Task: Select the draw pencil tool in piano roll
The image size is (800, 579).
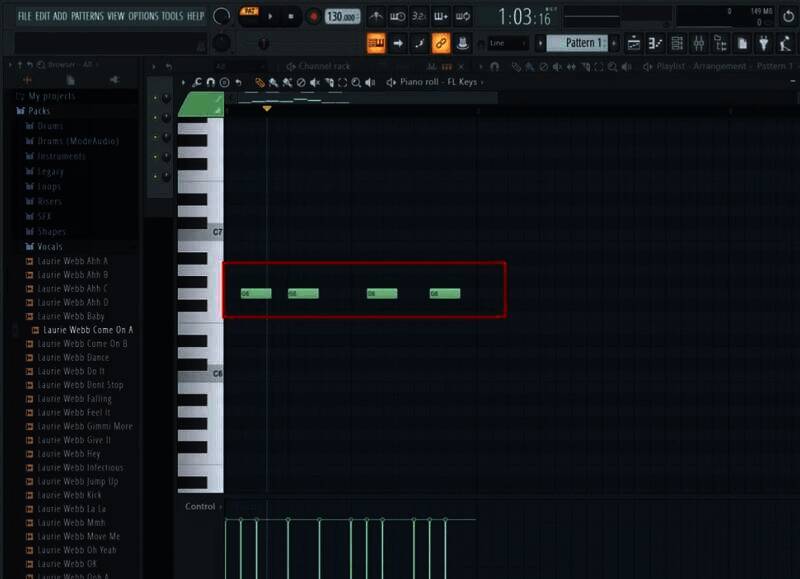Action: tap(260, 83)
